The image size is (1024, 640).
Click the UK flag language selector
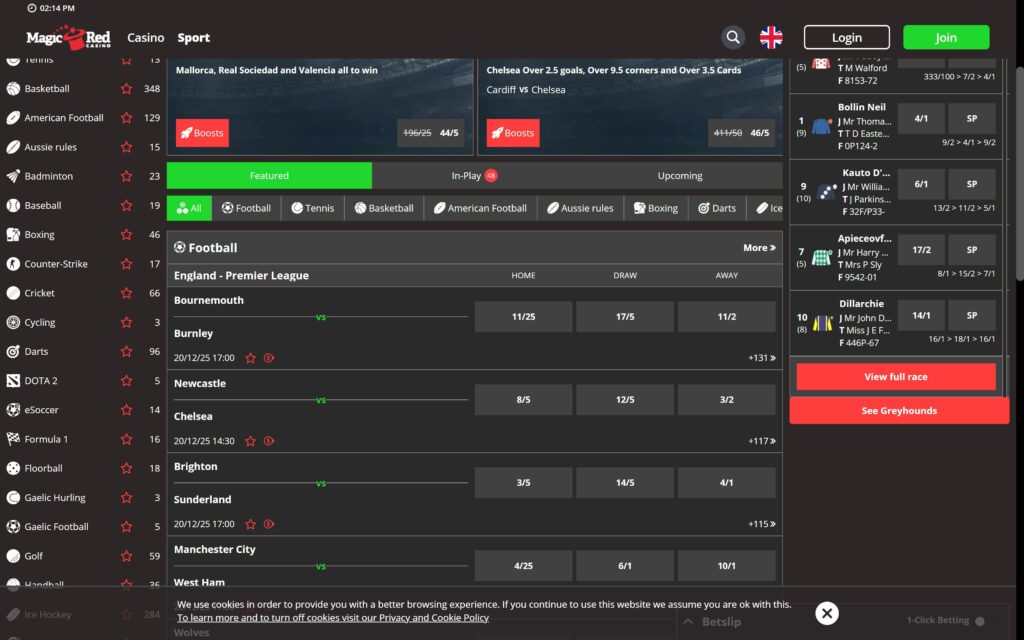click(770, 36)
